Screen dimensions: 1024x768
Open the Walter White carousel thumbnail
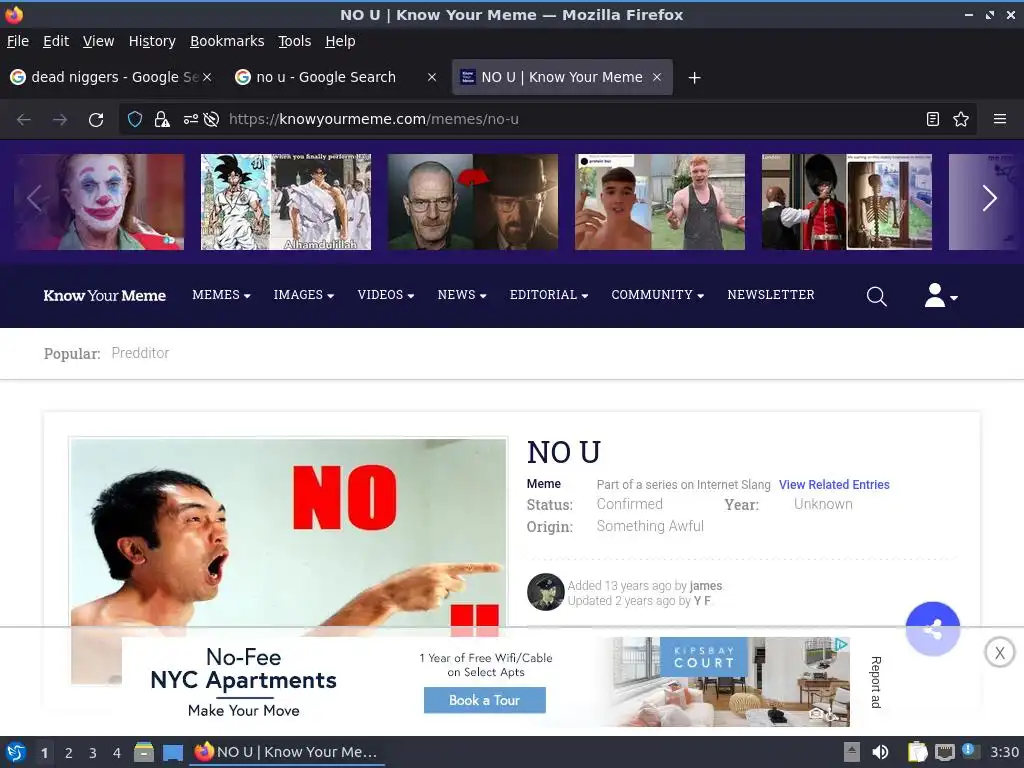pyautogui.click(x=473, y=202)
